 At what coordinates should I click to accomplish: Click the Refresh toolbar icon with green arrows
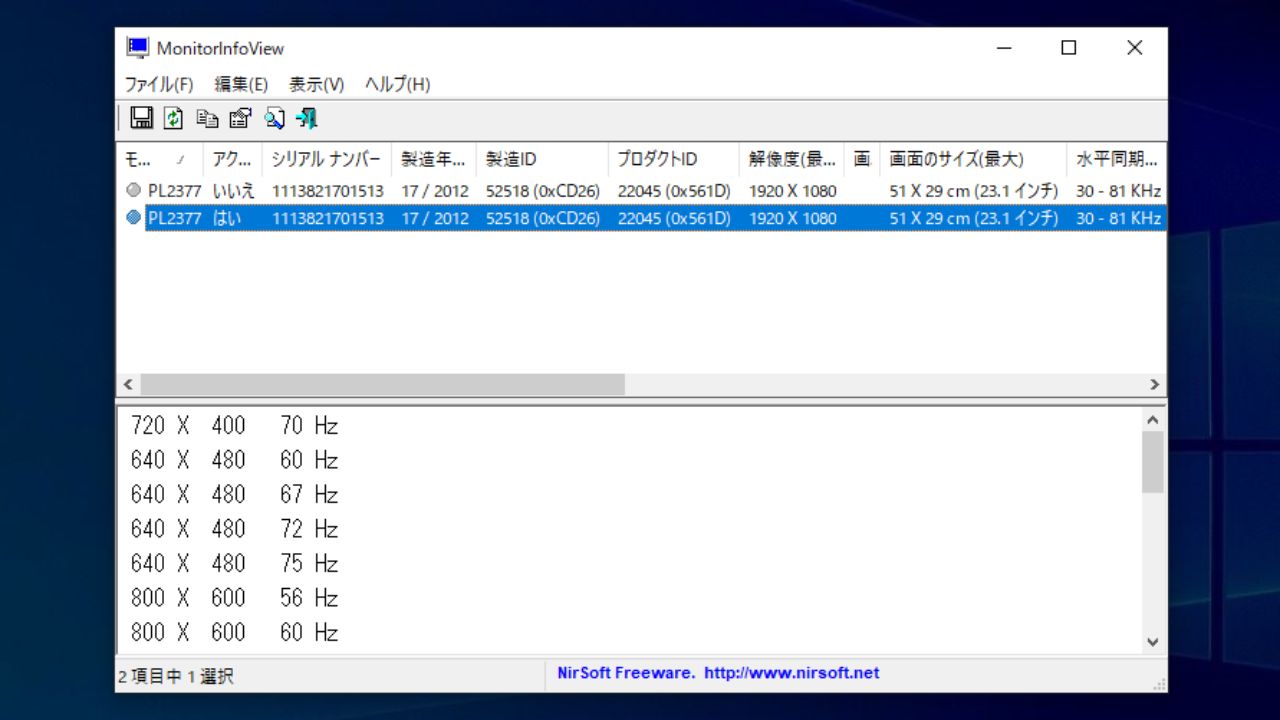click(174, 118)
